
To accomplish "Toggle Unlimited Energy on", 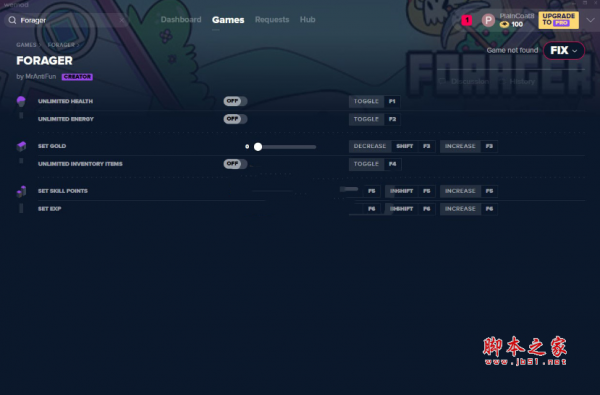I will coord(235,119).
